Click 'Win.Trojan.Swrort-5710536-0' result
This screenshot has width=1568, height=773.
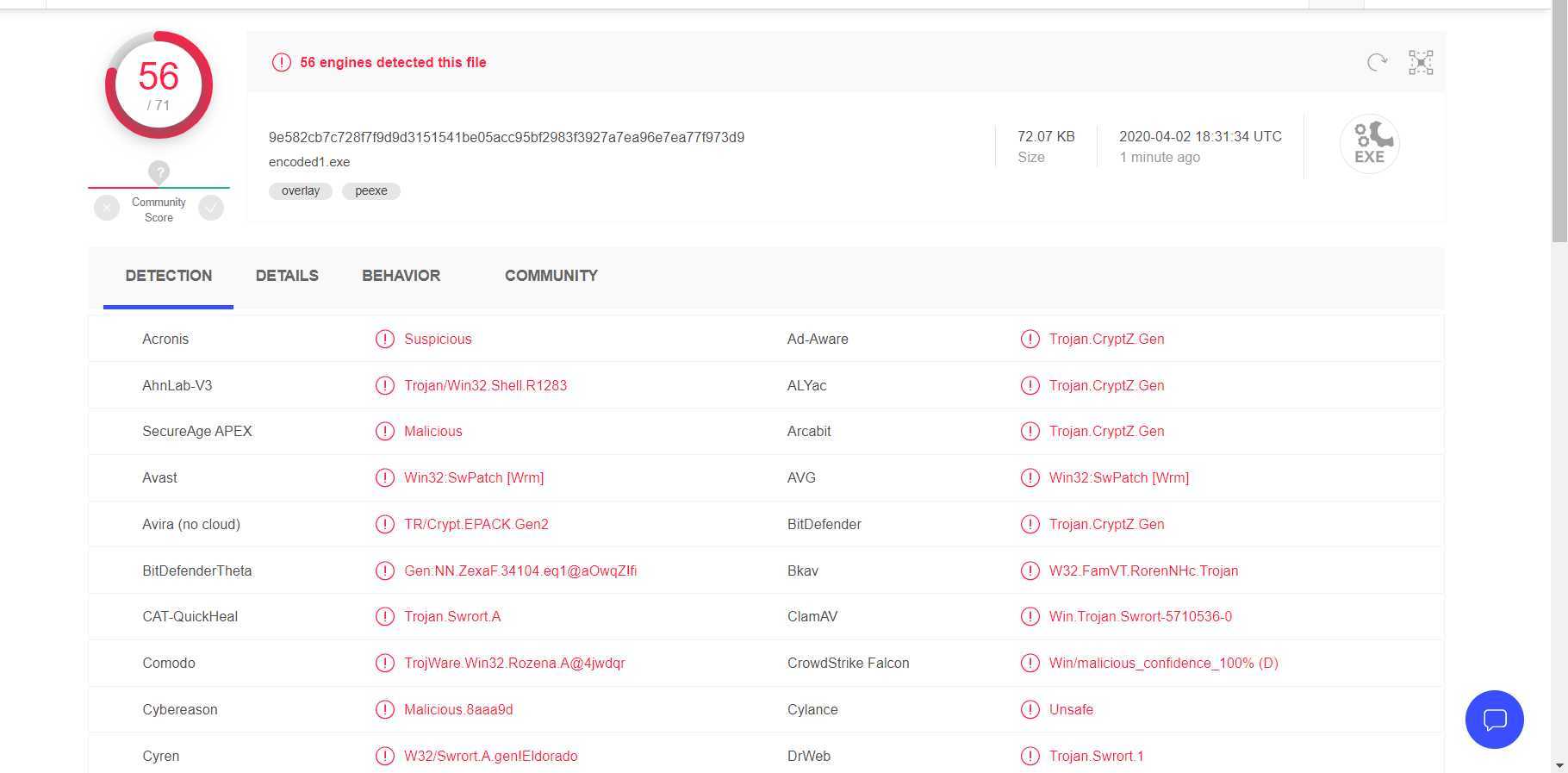pos(1141,616)
